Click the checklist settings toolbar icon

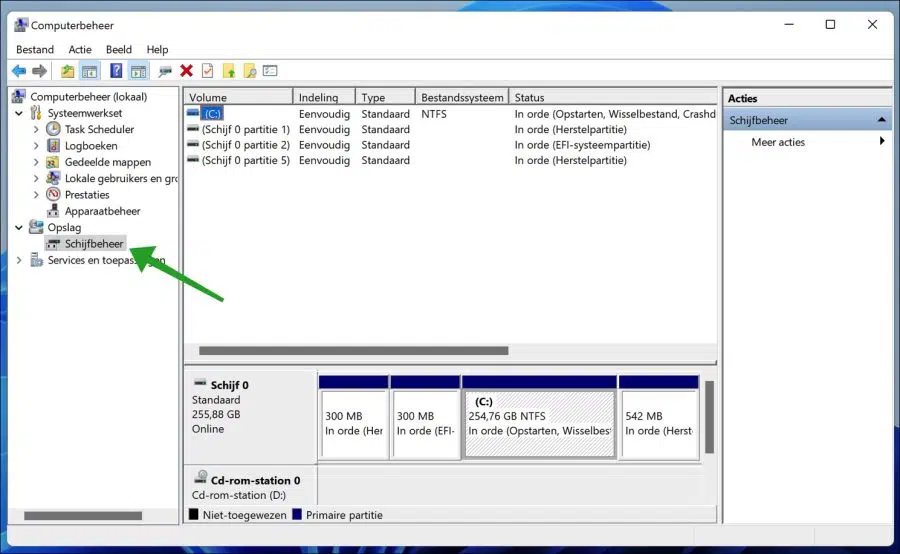pos(270,71)
